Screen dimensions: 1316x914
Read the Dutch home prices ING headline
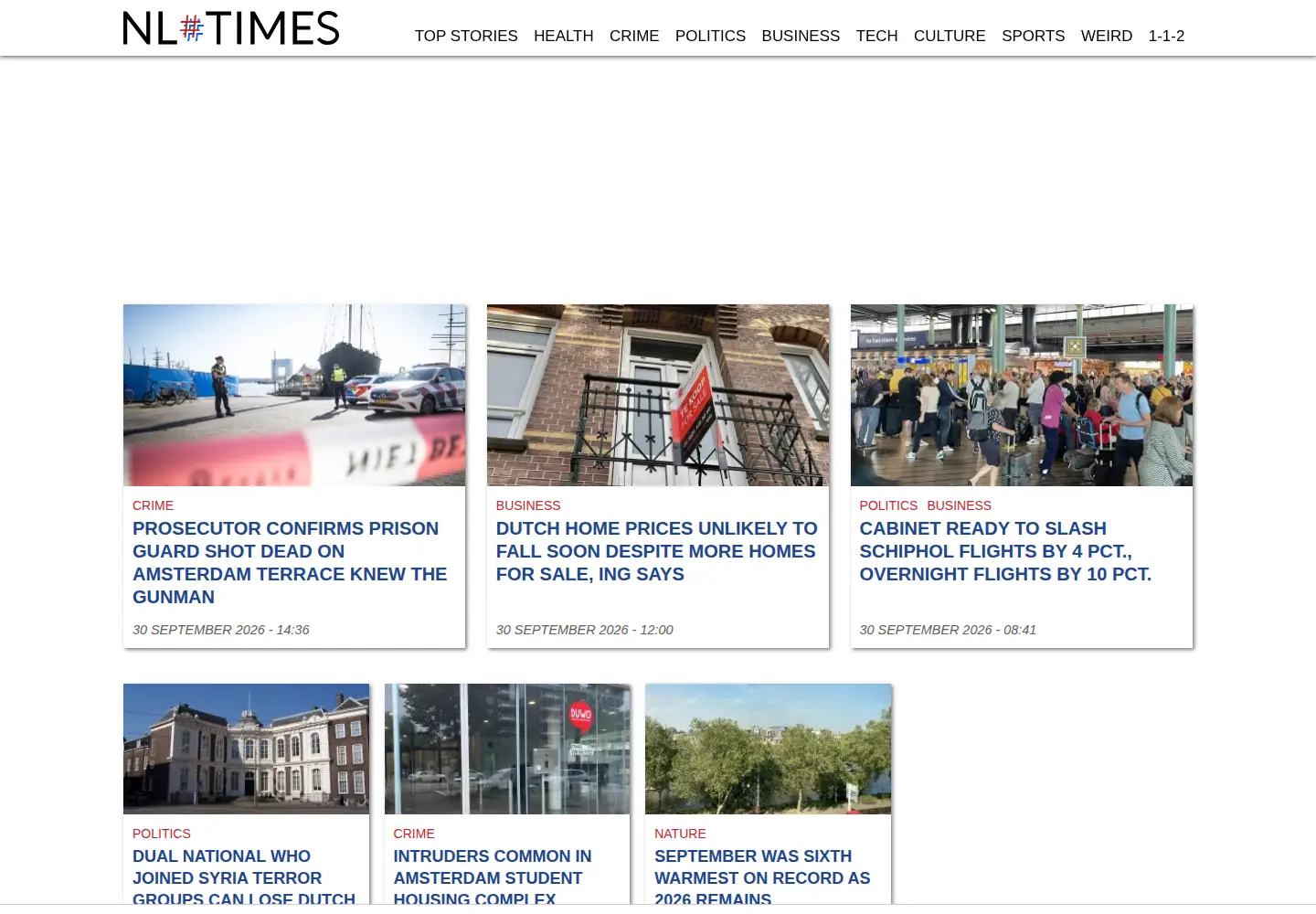656,551
